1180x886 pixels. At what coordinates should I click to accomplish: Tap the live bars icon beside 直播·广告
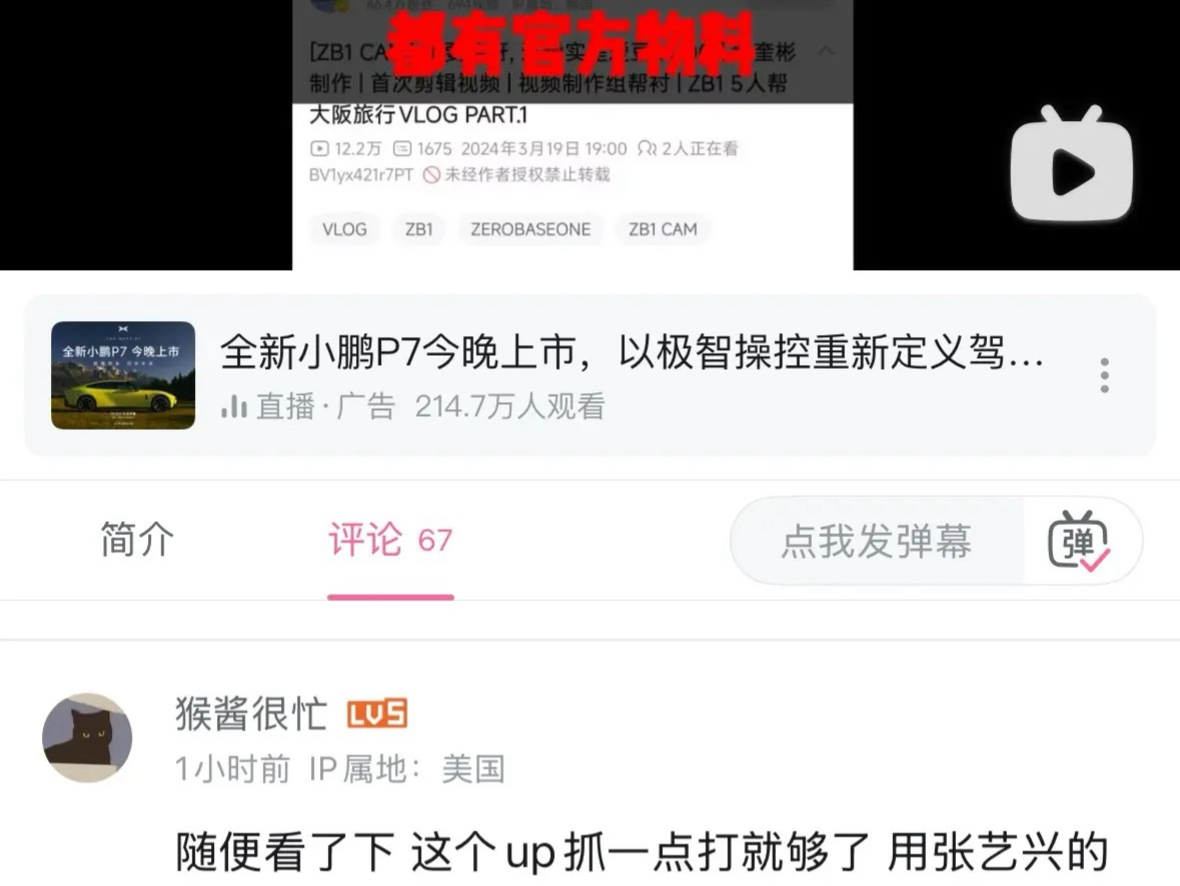point(234,406)
